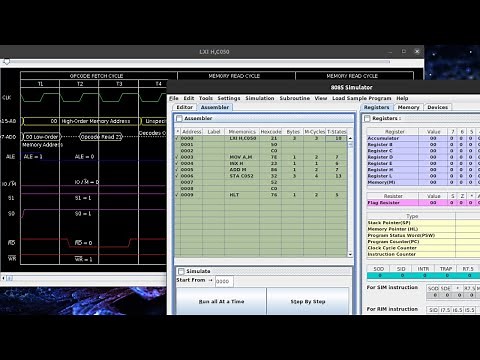Image resolution: width=480 pixels, height=360 pixels.
Task: Click the M-Cycles column header
Action: tap(315, 132)
